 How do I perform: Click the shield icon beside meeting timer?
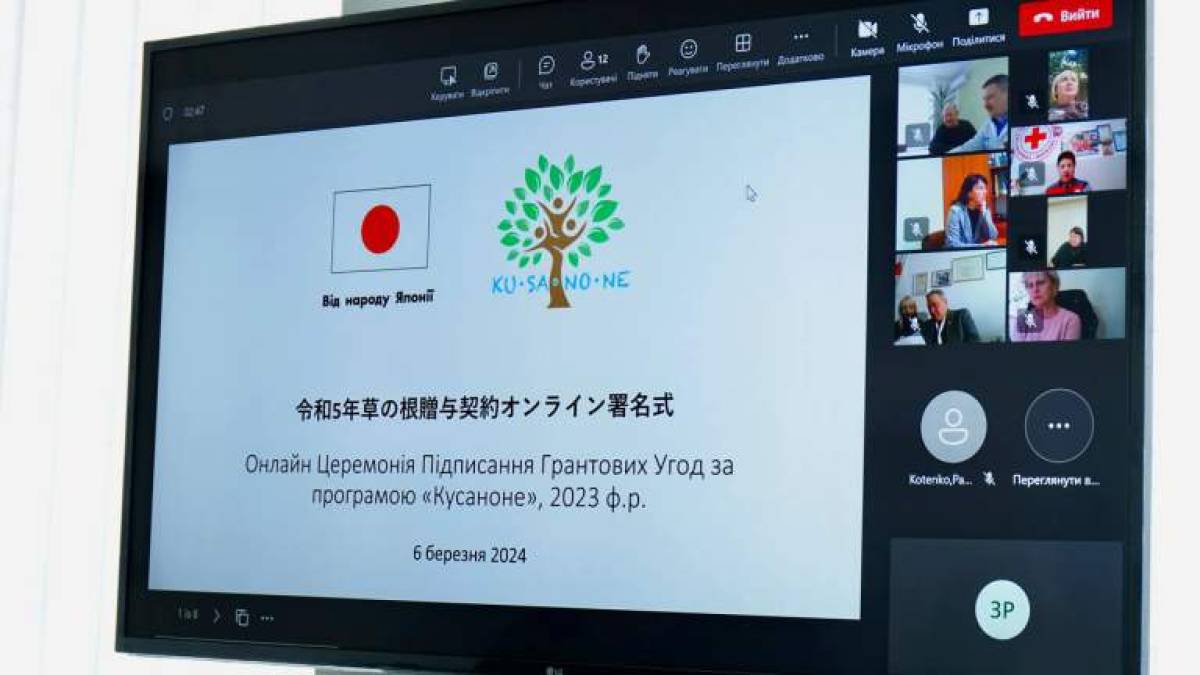pyautogui.click(x=168, y=113)
